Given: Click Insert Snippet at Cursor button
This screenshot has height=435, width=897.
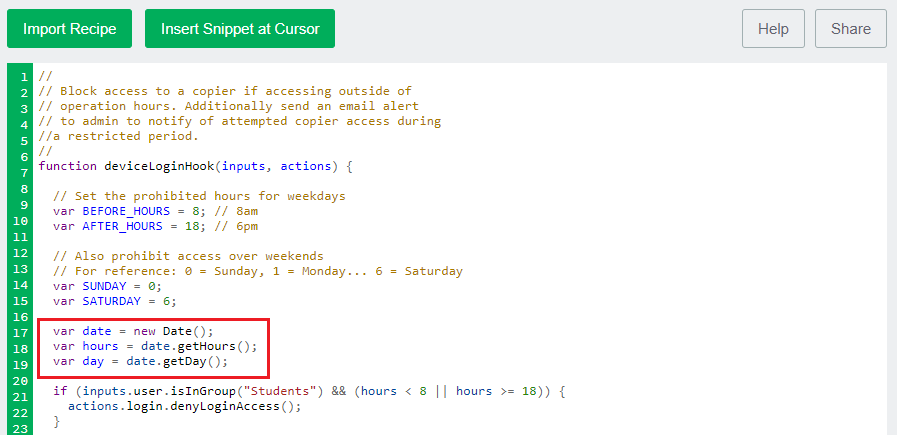Looking at the screenshot, I should point(240,29).
